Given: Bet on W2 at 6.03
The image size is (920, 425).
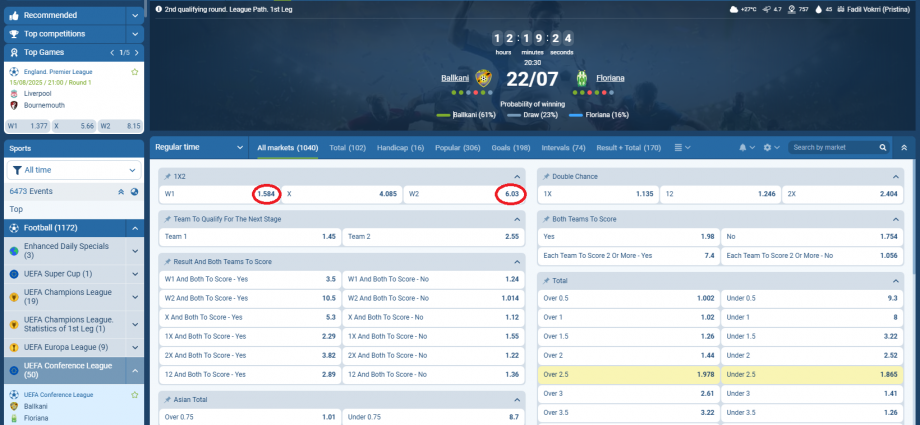Looking at the screenshot, I should (464, 194).
